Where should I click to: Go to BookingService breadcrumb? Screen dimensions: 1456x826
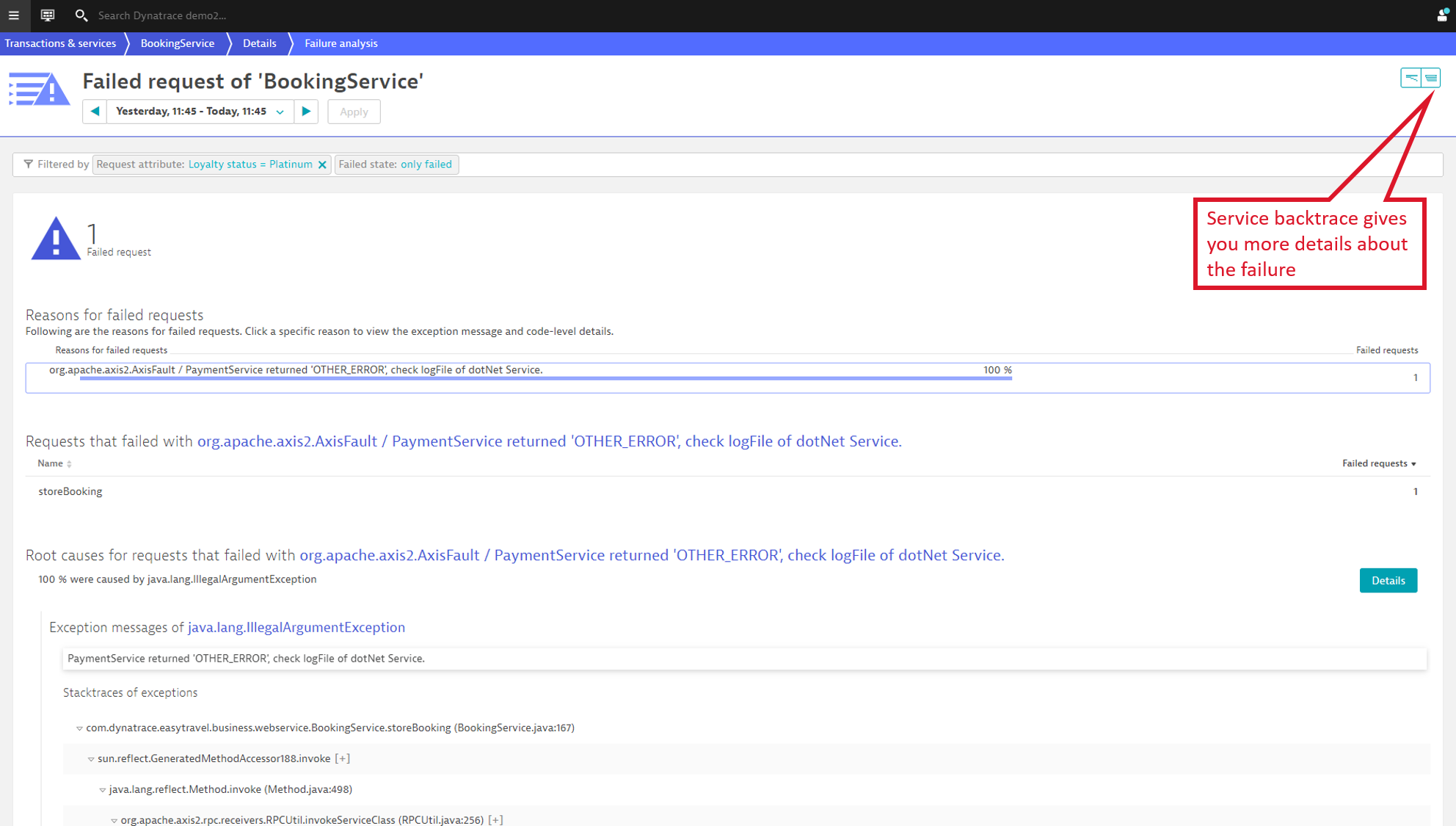pos(178,43)
